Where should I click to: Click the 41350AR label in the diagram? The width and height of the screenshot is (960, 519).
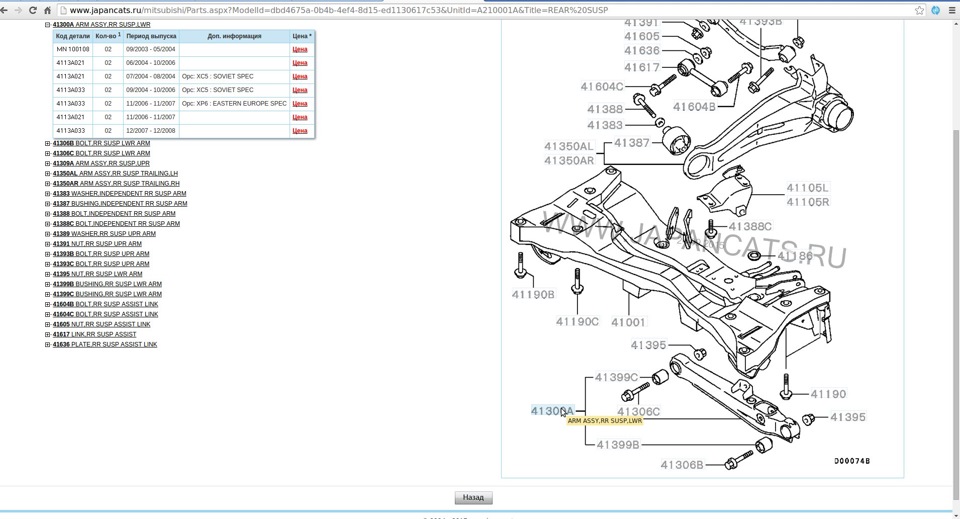(x=569, y=160)
